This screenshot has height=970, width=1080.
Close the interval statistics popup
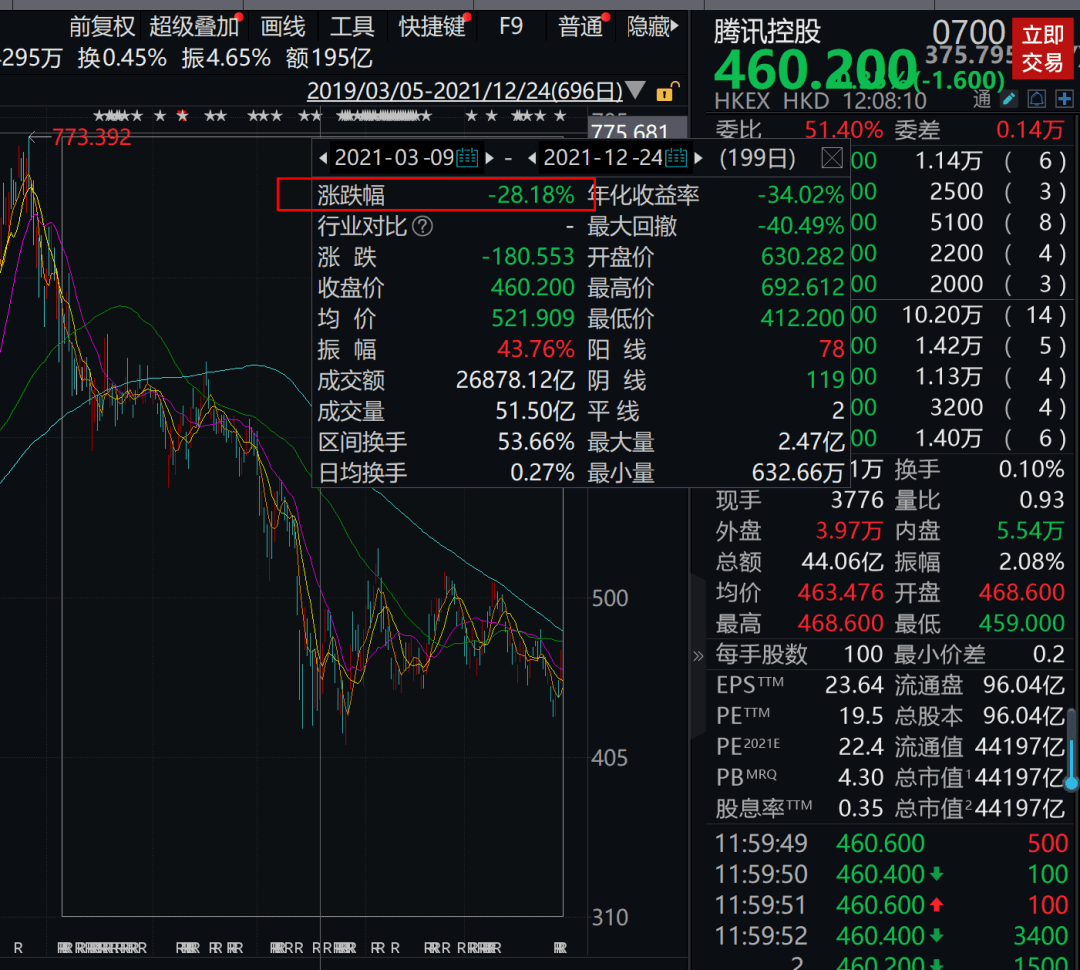coord(832,158)
